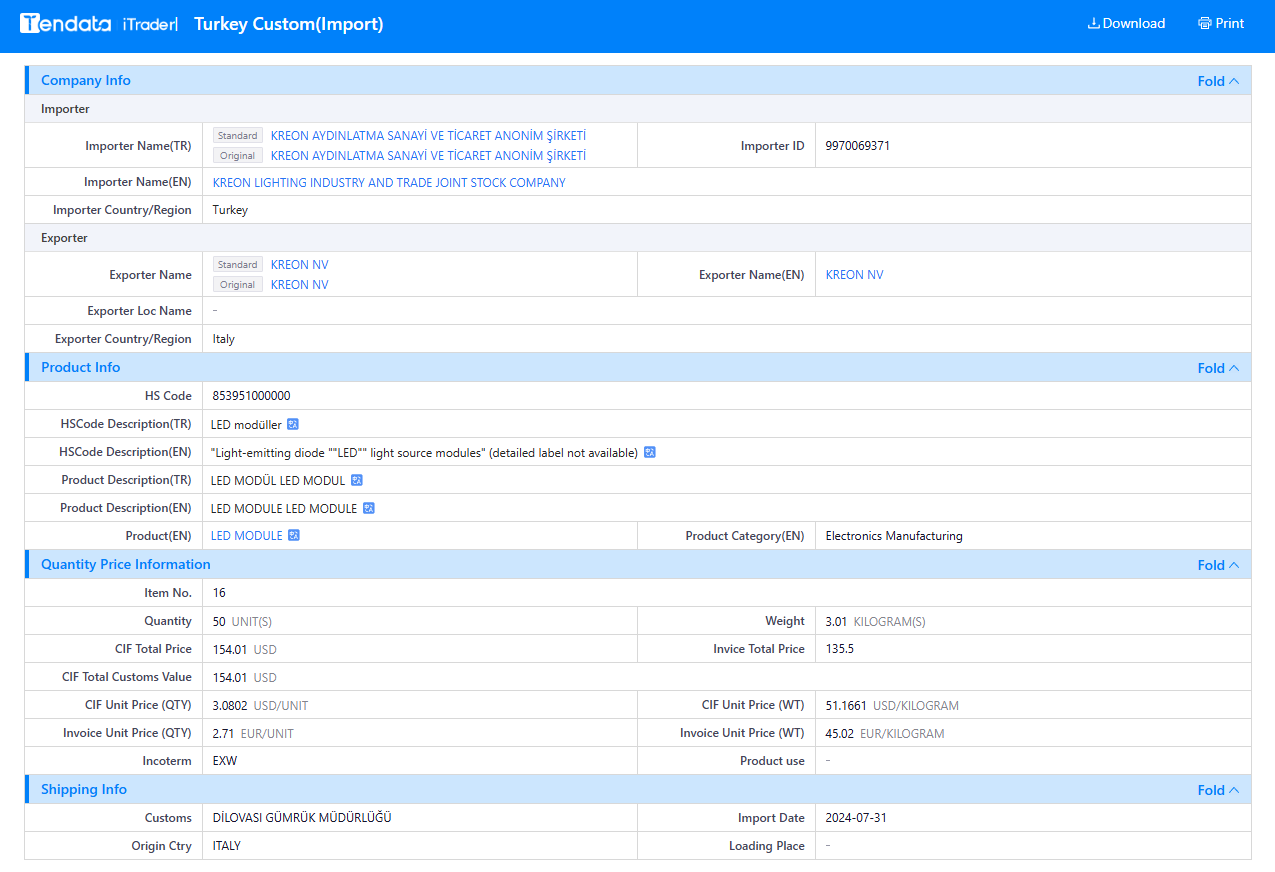This screenshot has width=1275, height=872.
Task: Click the Original tag on exporter name
Action: pyautogui.click(x=238, y=285)
